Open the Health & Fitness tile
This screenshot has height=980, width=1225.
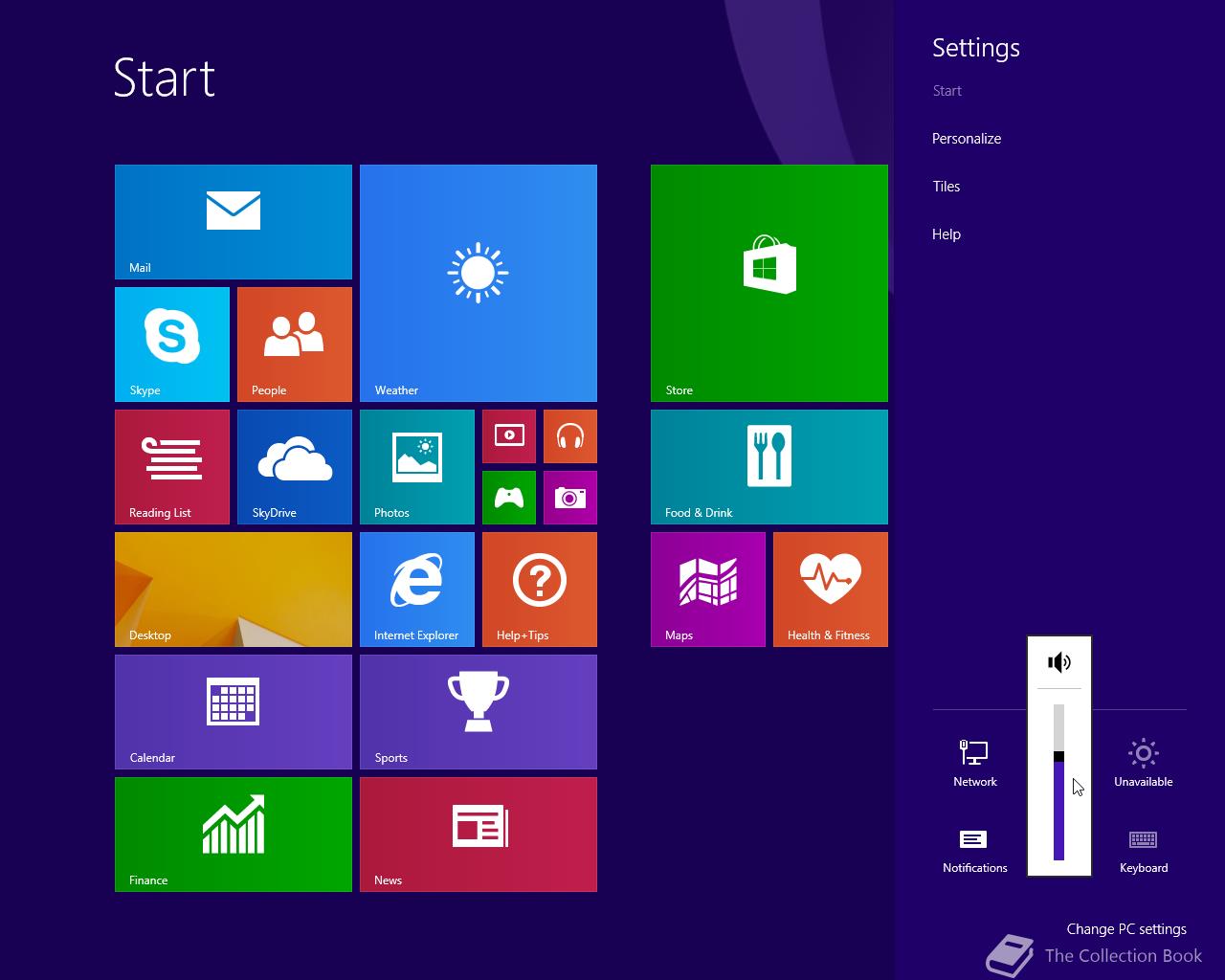pos(831,590)
